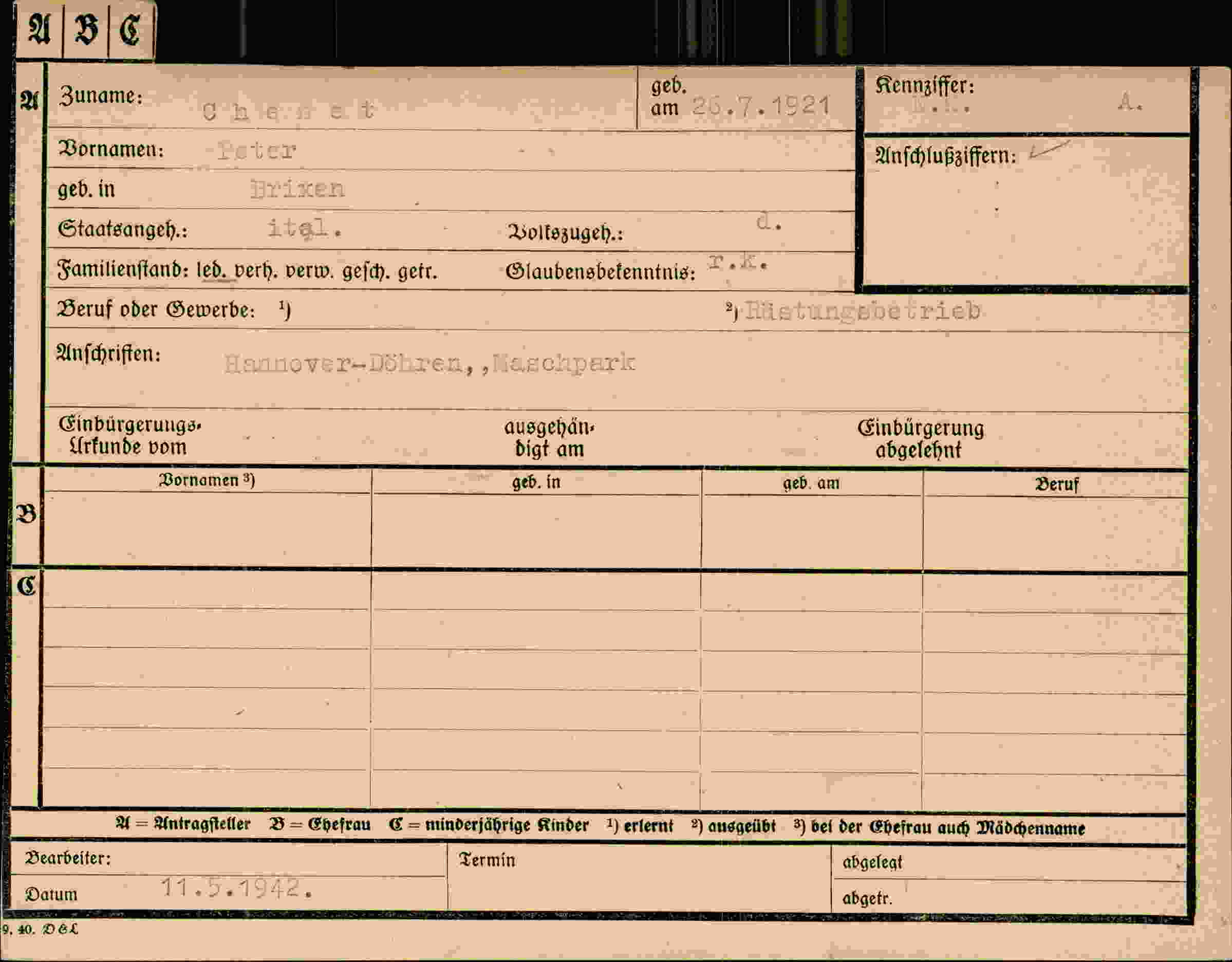Select the printed label "Vornamen:" in section A
This screenshot has width=1232, height=962.
coord(111,150)
